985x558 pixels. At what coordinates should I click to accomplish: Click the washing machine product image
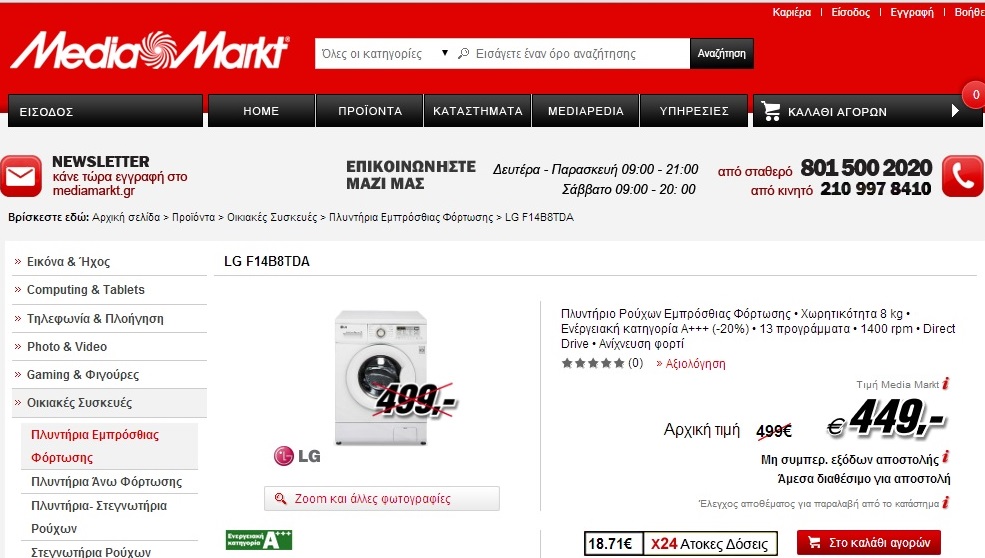tap(381, 377)
